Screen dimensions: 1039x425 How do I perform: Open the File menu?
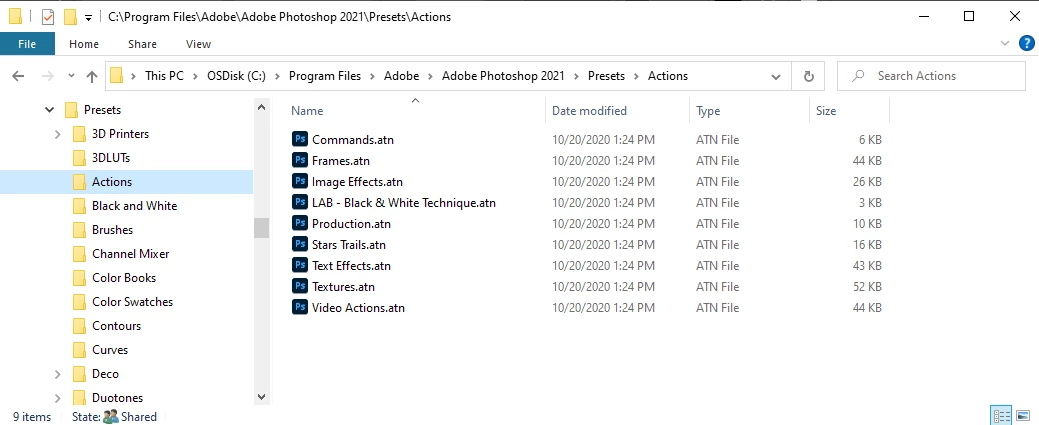coord(27,44)
